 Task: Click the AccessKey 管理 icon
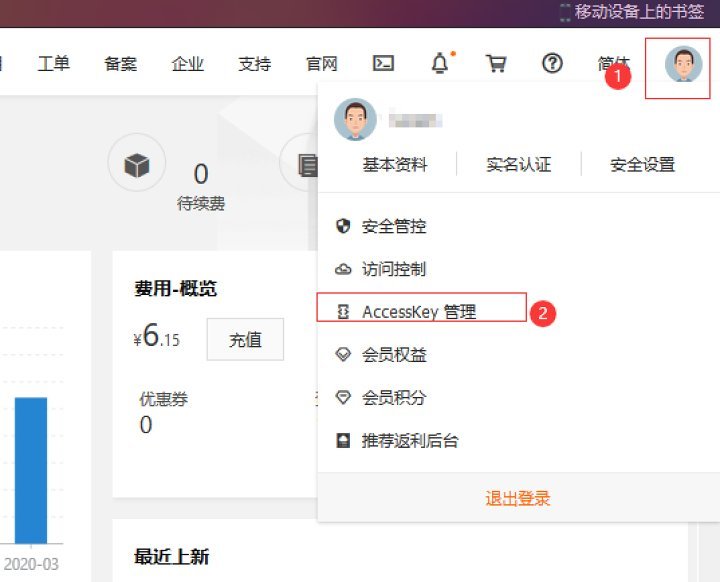coord(343,311)
